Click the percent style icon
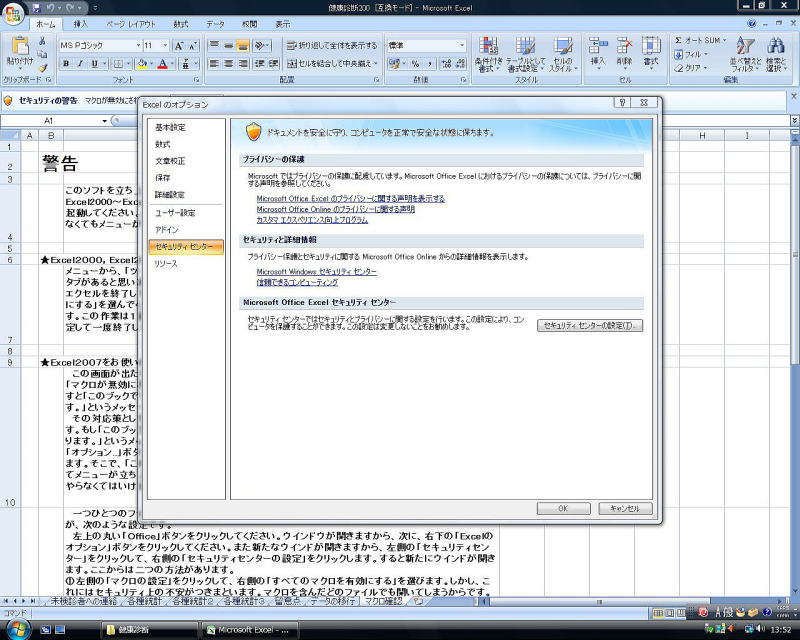Screen dimensions: 800x640 [x=415, y=64]
